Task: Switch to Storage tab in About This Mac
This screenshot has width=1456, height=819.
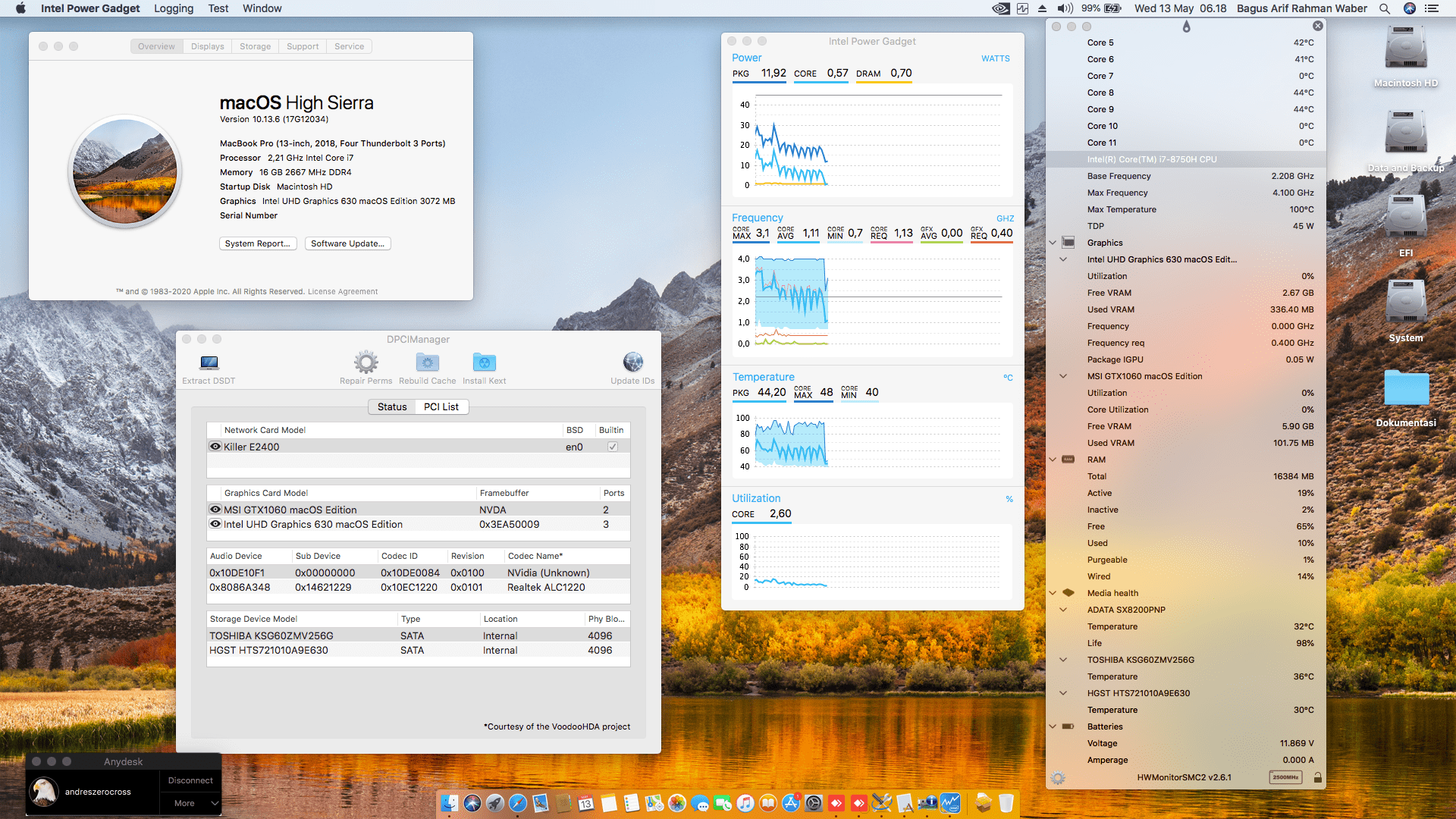Action: tap(255, 46)
